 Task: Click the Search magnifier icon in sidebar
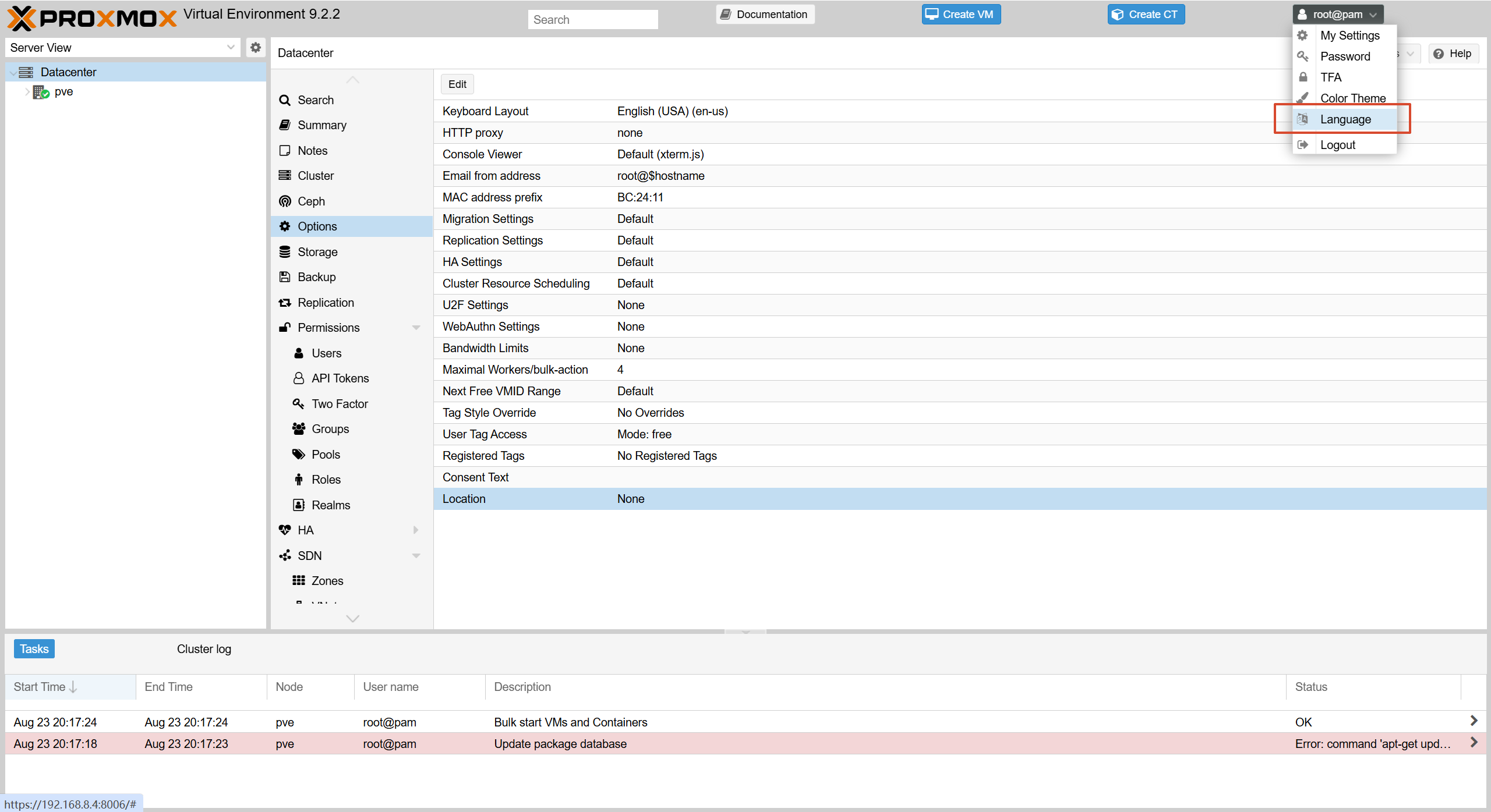285,100
